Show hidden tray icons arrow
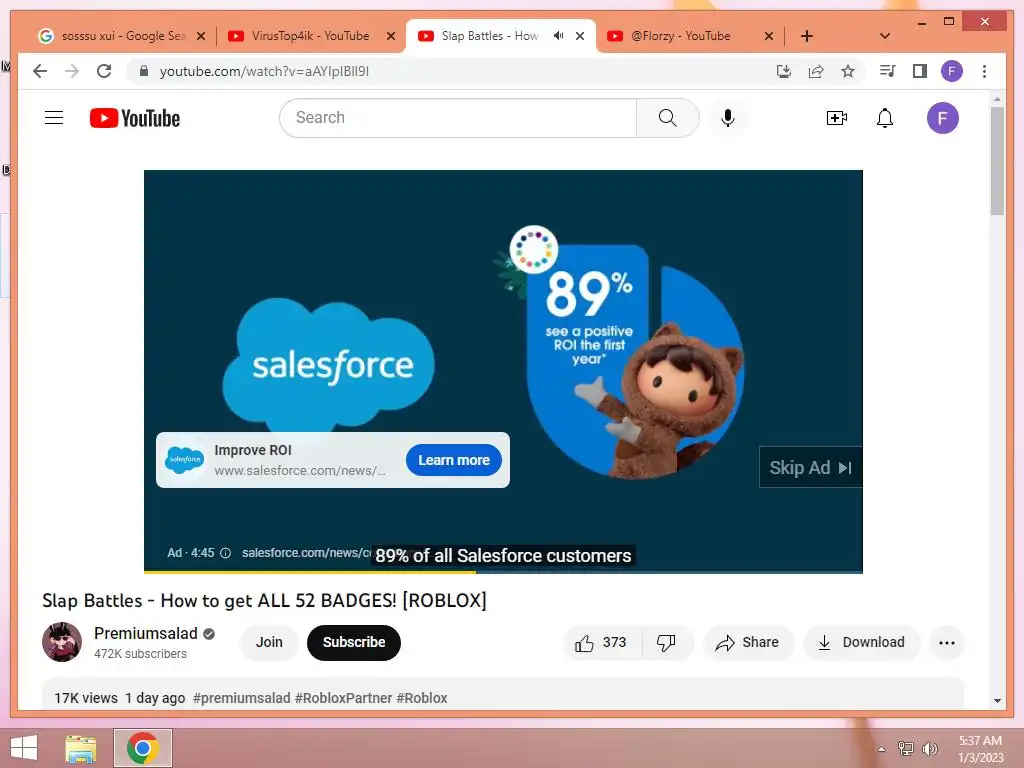 coord(881,748)
